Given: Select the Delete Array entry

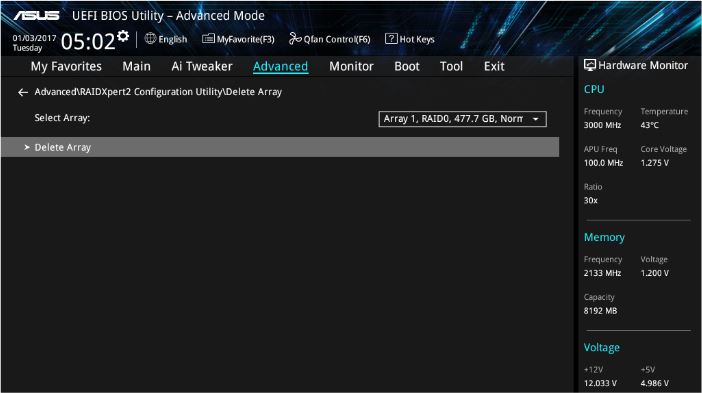Looking at the screenshot, I should (x=280, y=147).
